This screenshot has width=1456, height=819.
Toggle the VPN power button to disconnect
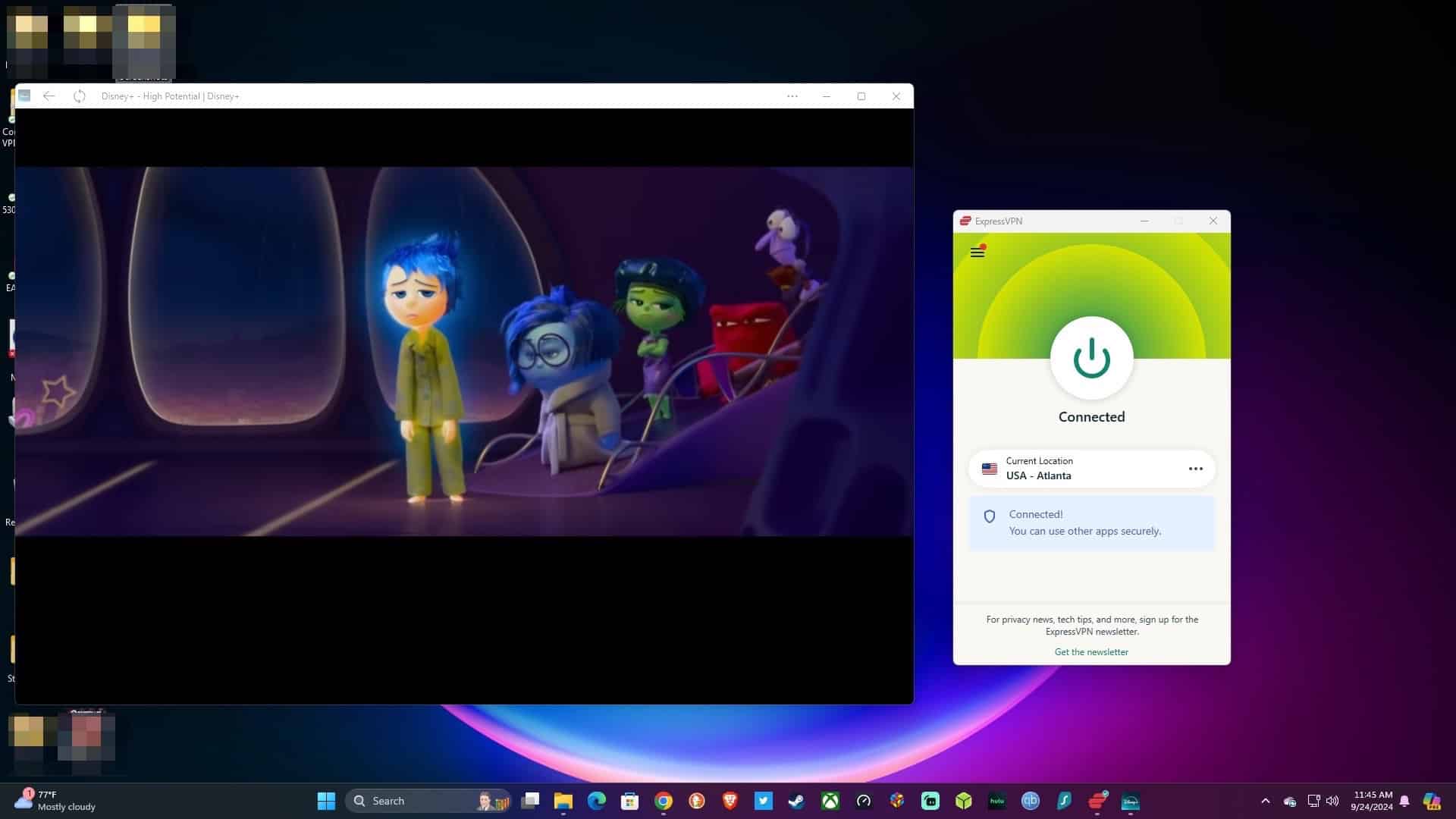point(1091,357)
